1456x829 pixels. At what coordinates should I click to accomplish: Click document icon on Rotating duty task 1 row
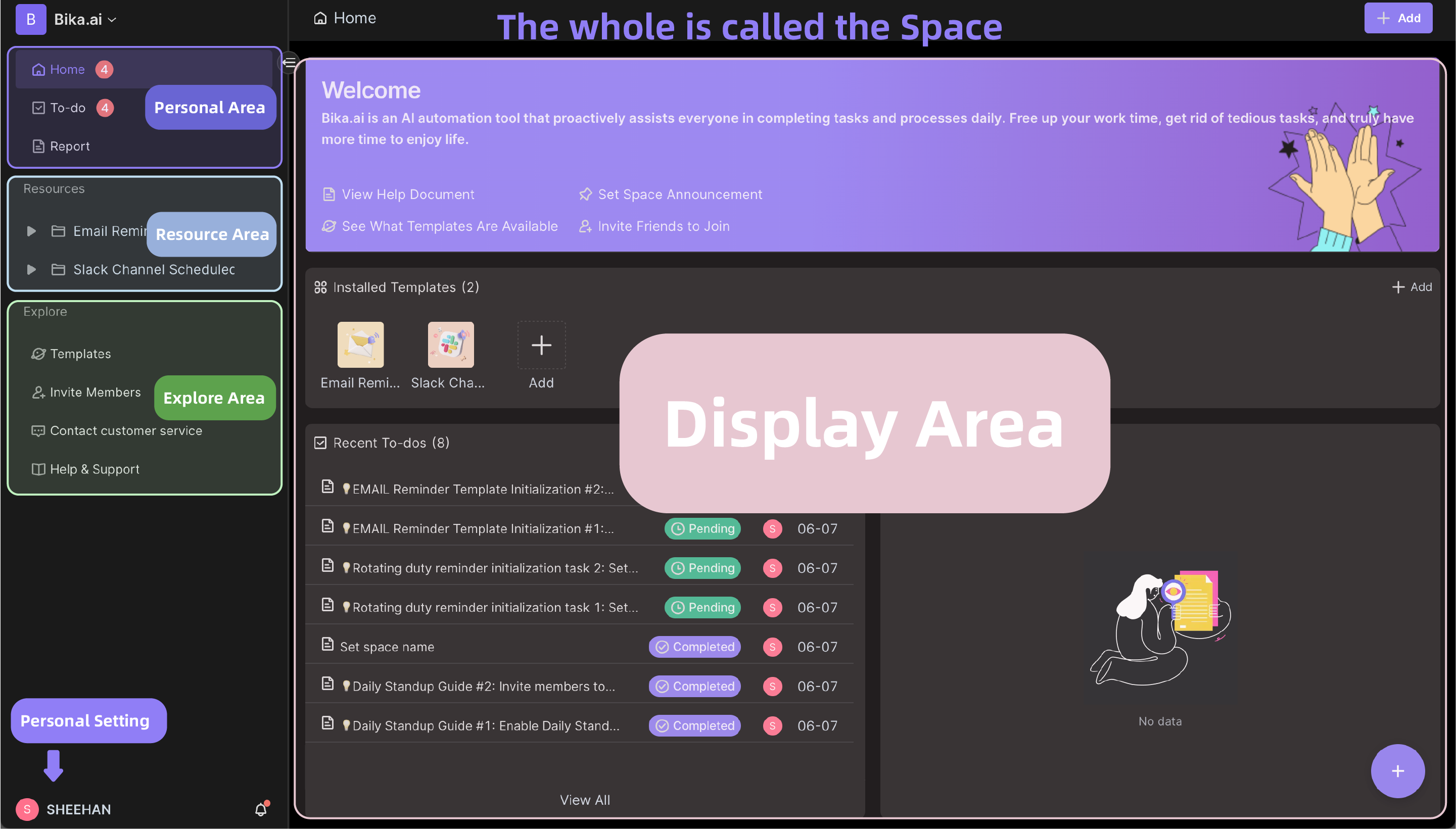[x=327, y=605]
